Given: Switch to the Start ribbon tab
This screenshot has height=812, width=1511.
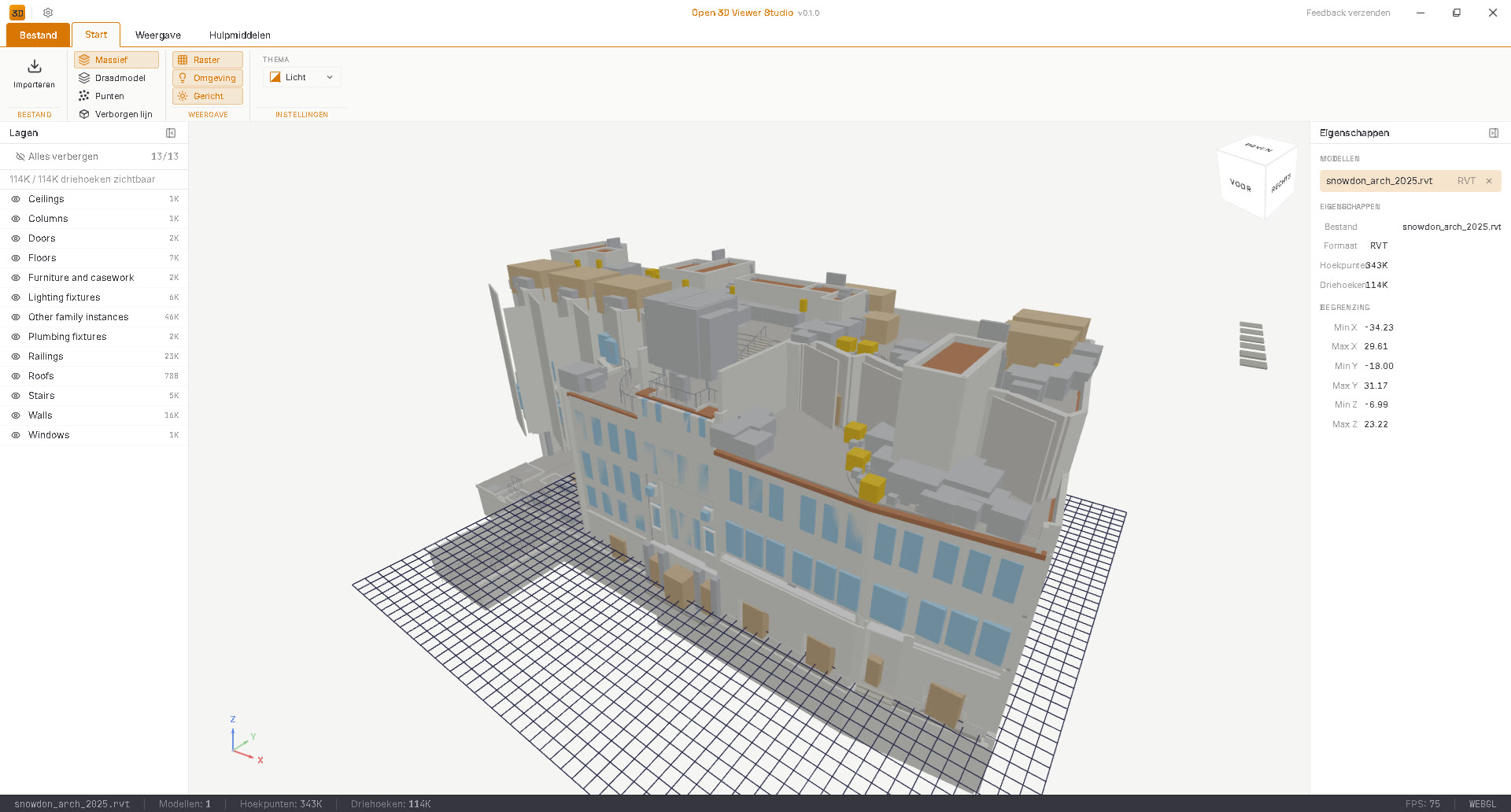Looking at the screenshot, I should [x=96, y=35].
